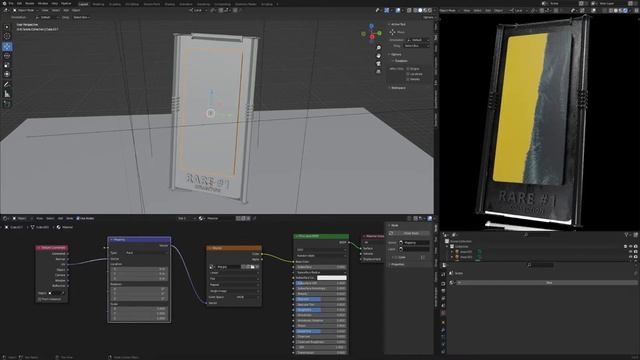Viewport: 640px width, 360px height.
Task: Click the green Y axis gizmo ball
Action: pos(380,33)
